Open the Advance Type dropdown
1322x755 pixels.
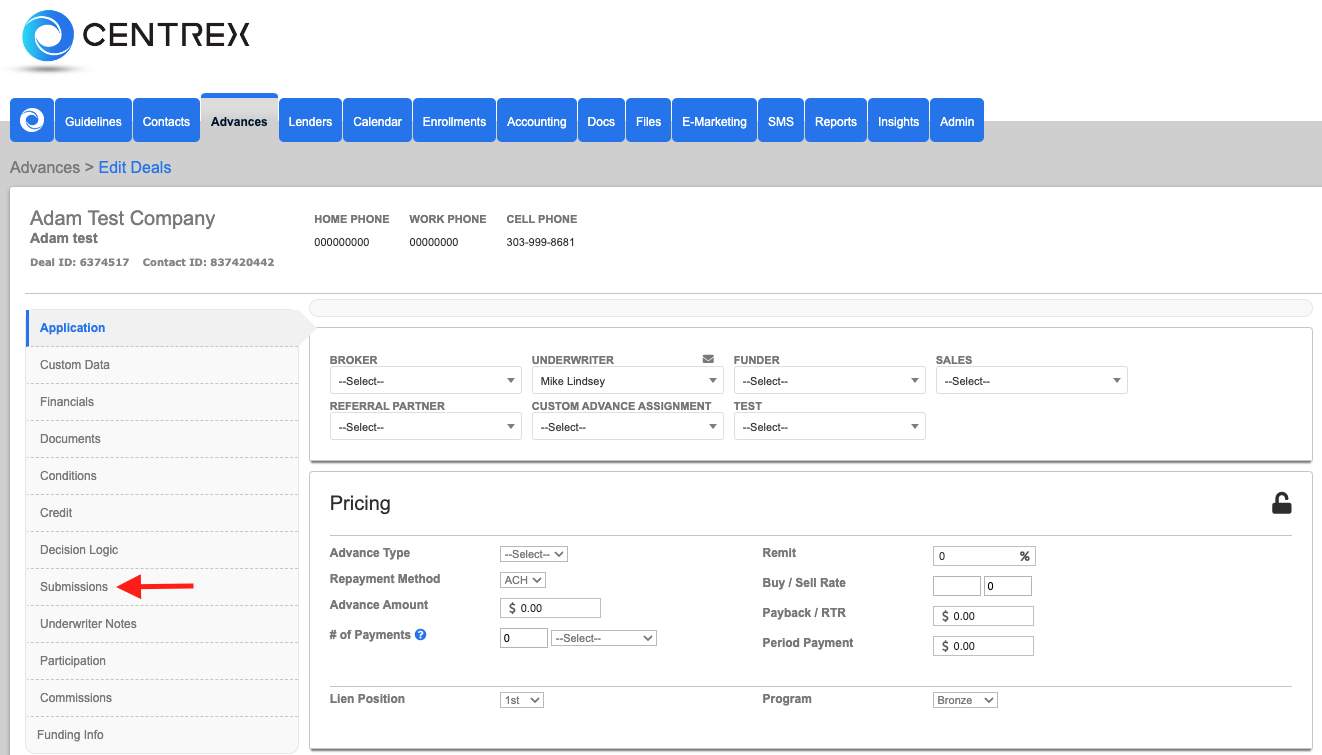pos(533,553)
